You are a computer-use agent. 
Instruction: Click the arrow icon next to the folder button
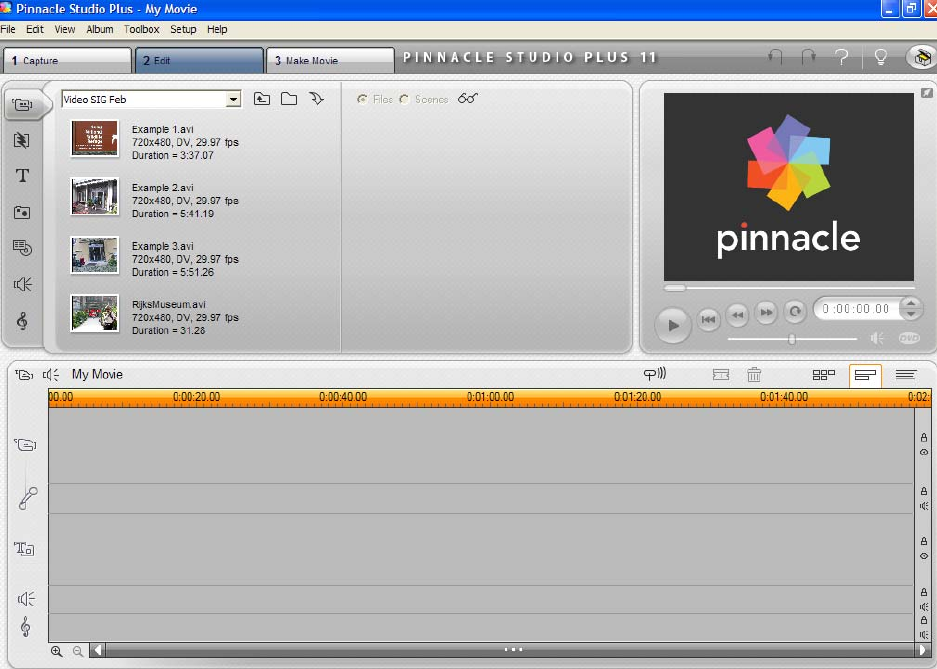pos(317,99)
